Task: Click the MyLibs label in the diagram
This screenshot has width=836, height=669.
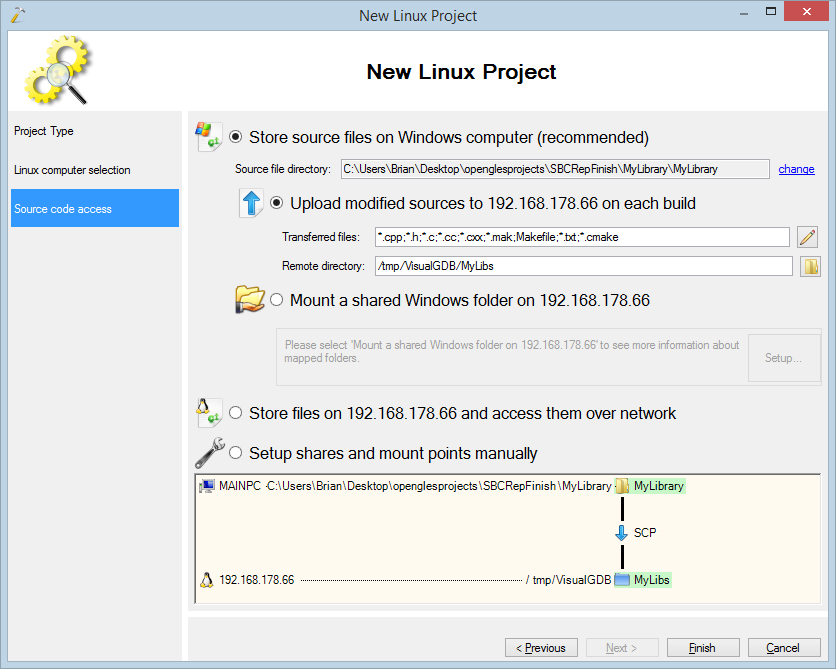Action: pos(651,580)
